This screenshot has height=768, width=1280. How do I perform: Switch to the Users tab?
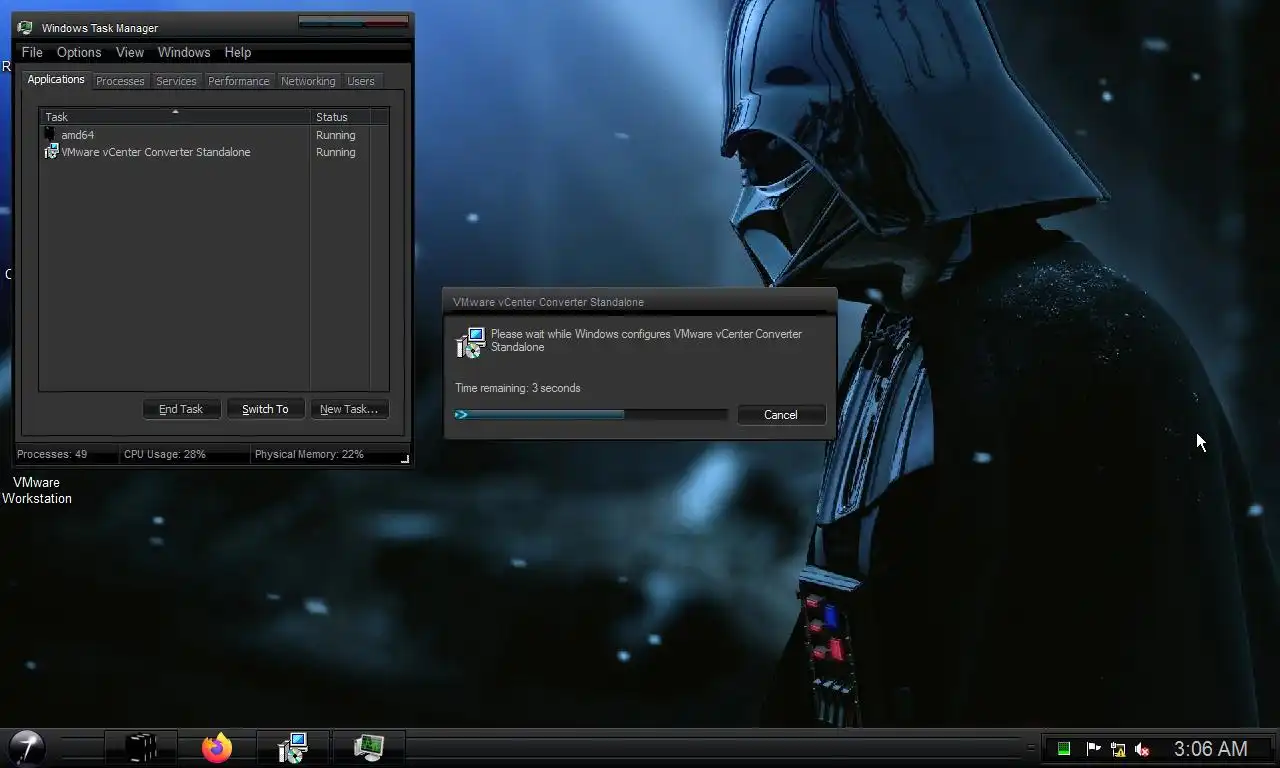pyautogui.click(x=361, y=81)
